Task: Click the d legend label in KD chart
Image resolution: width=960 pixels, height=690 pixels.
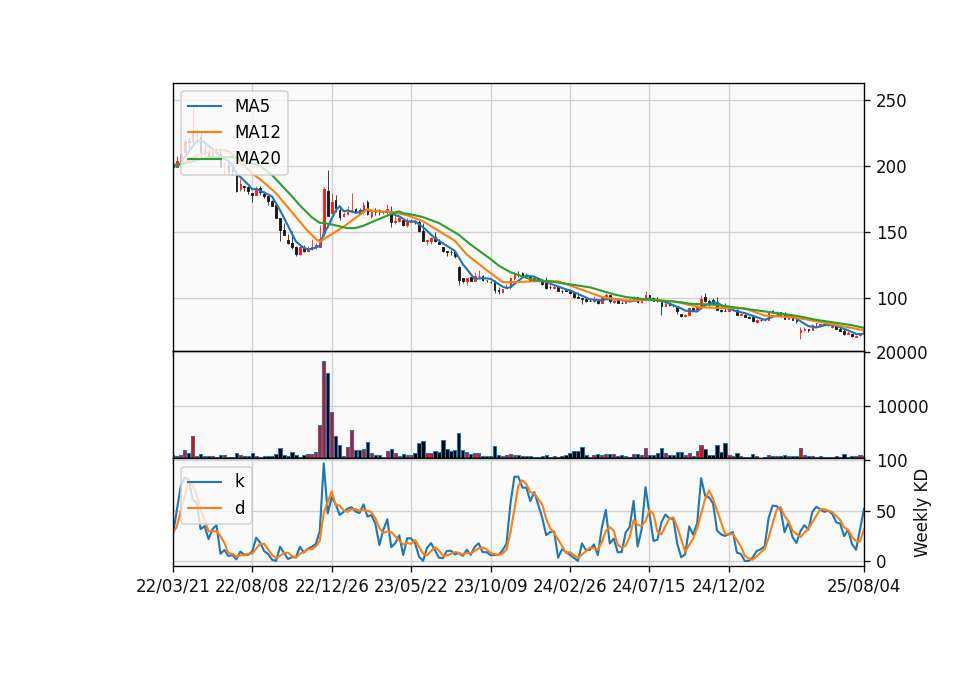Action: tap(239, 508)
